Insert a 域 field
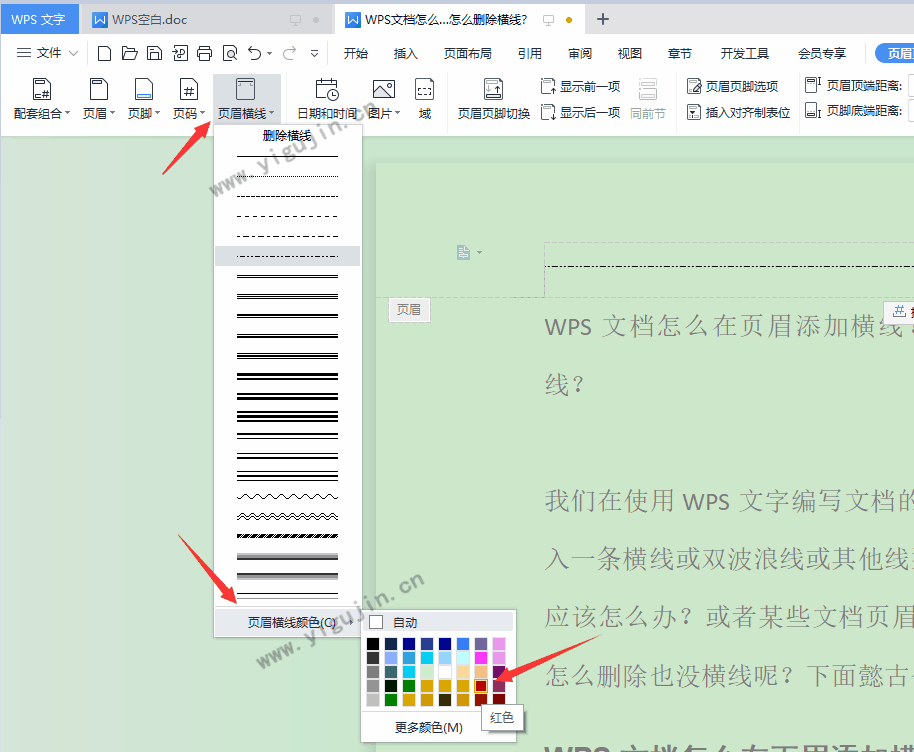This screenshot has height=752, width=914. tap(424, 99)
